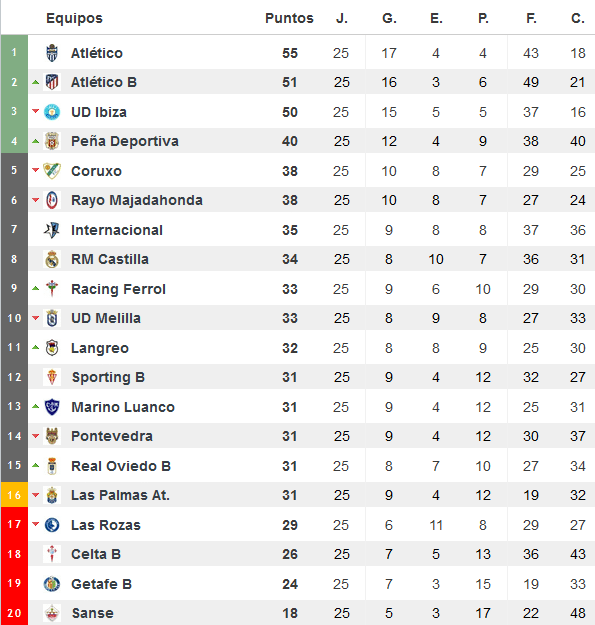This screenshot has width=595, height=625.
Task: Select the Getafe B team badge
Action: click(52, 584)
